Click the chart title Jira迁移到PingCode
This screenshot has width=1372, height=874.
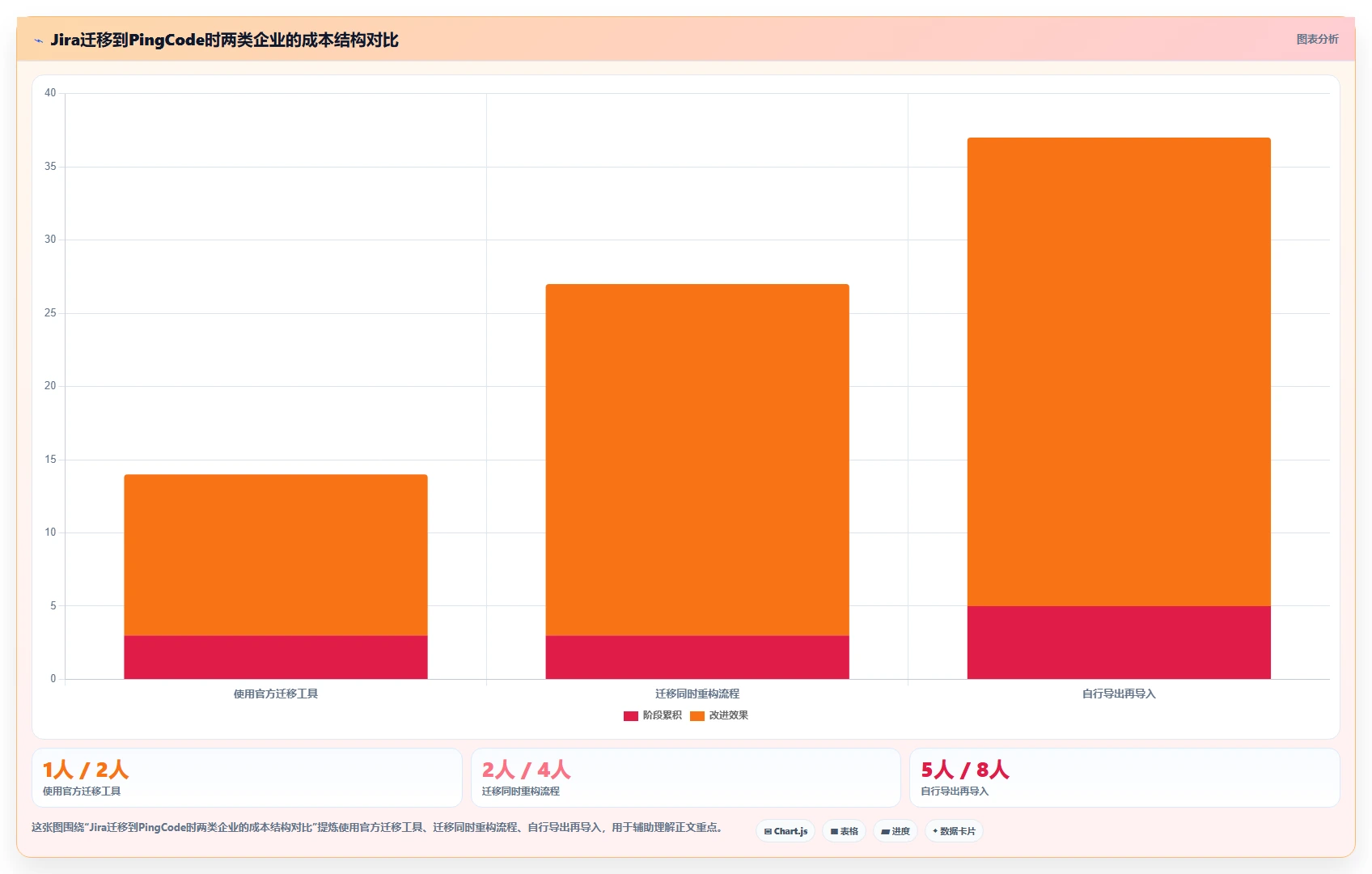click(224, 40)
